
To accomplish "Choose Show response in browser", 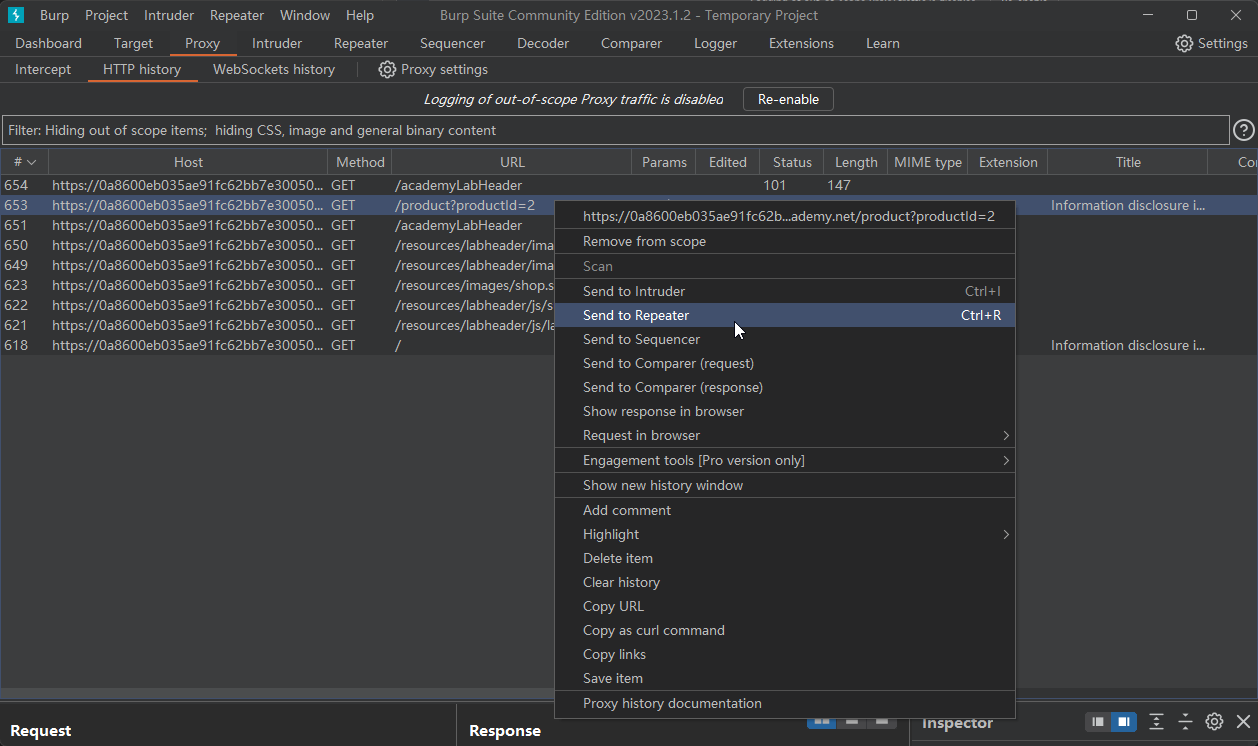I will [x=785, y=411].
